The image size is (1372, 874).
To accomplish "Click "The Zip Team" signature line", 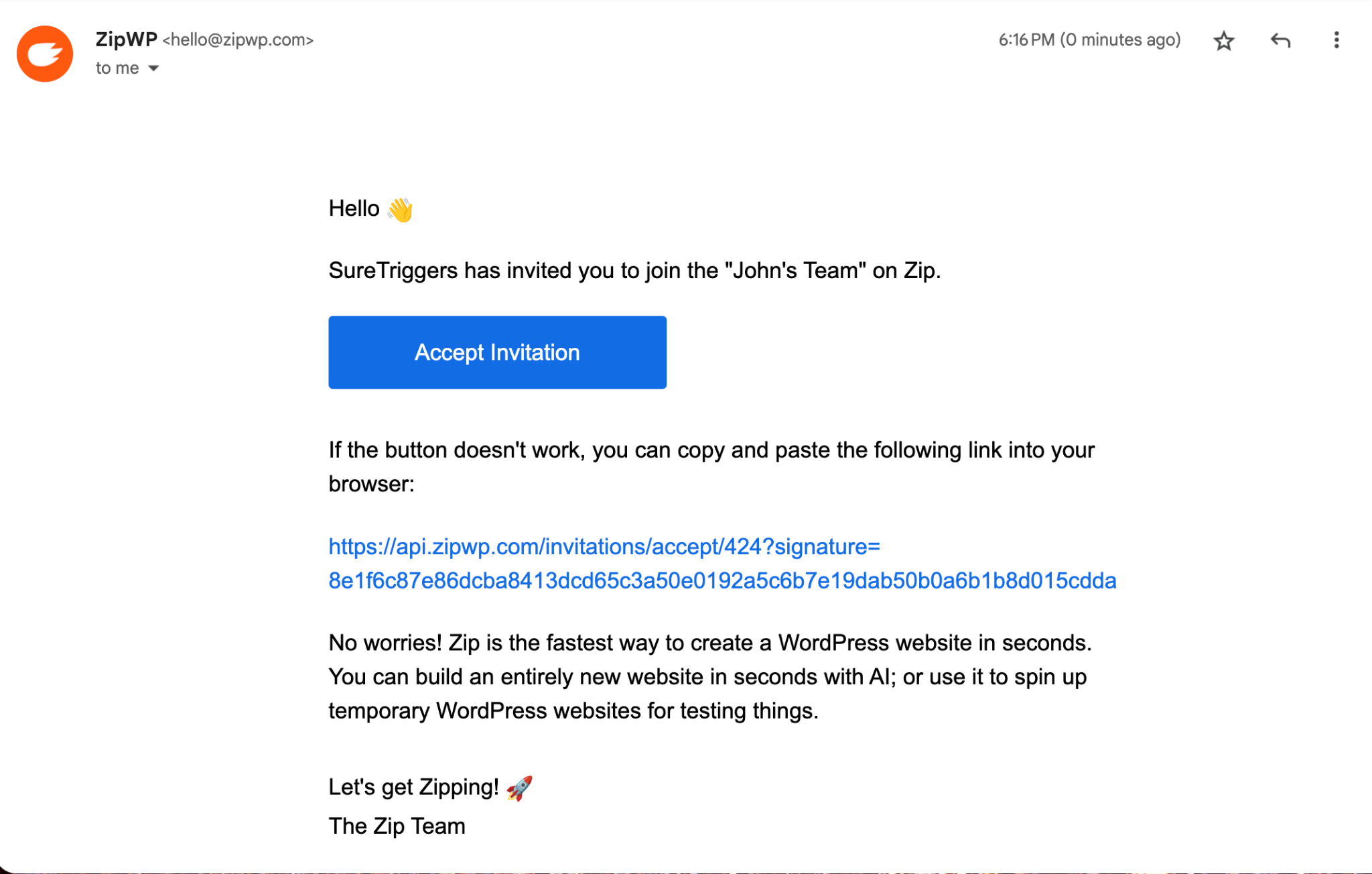I will point(397,826).
